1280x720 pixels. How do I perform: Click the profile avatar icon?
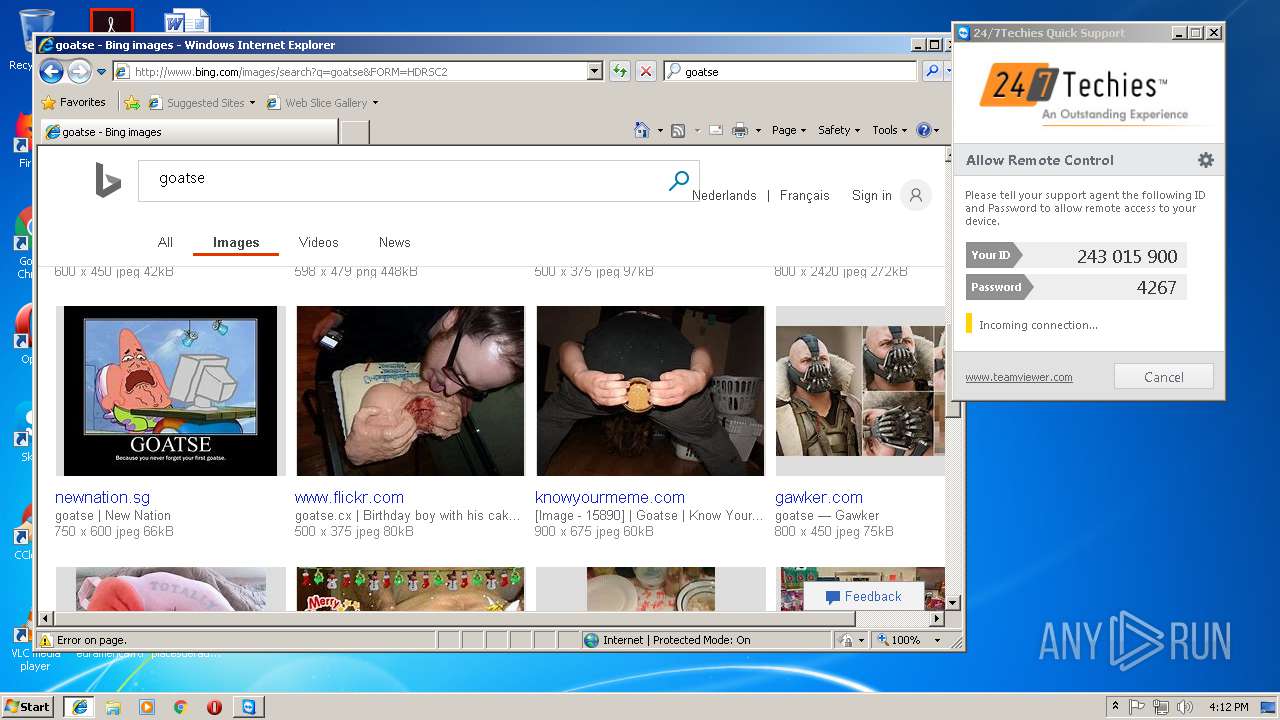[x=916, y=195]
